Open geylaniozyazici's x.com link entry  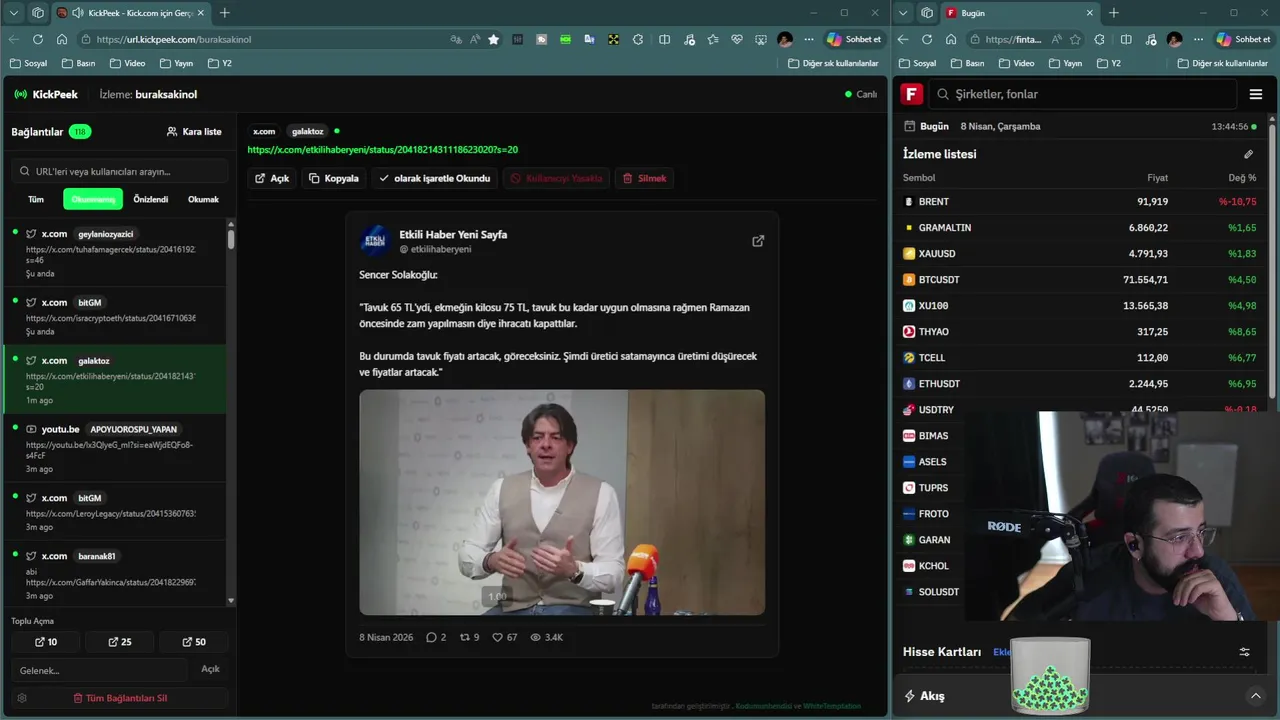(115, 254)
